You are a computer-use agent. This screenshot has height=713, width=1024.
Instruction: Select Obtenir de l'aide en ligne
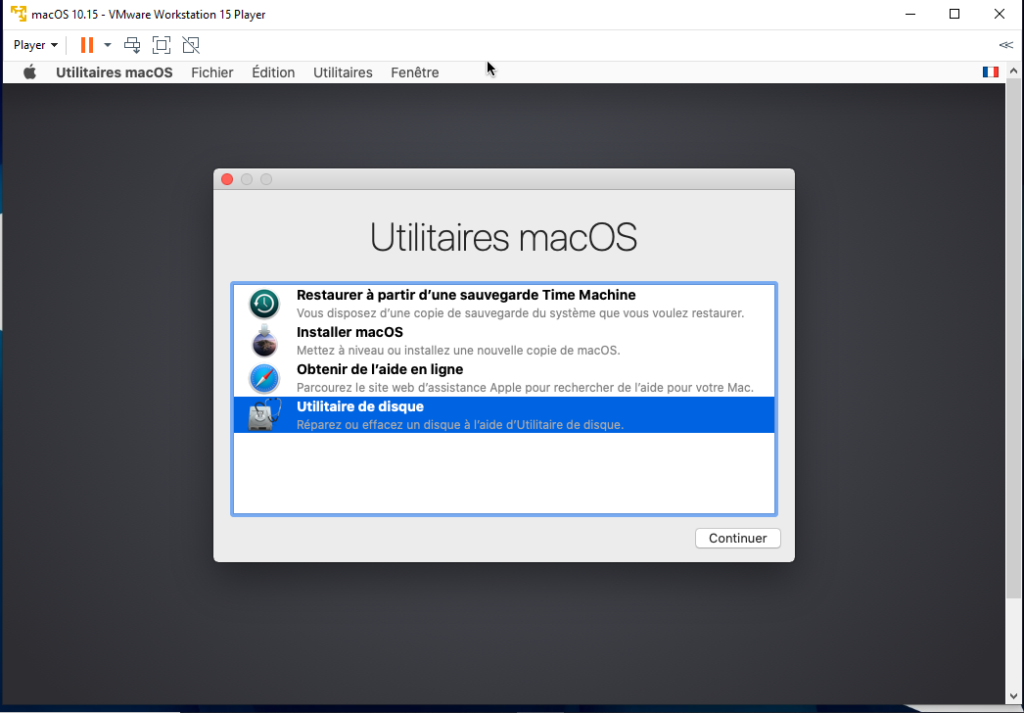(x=504, y=378)
